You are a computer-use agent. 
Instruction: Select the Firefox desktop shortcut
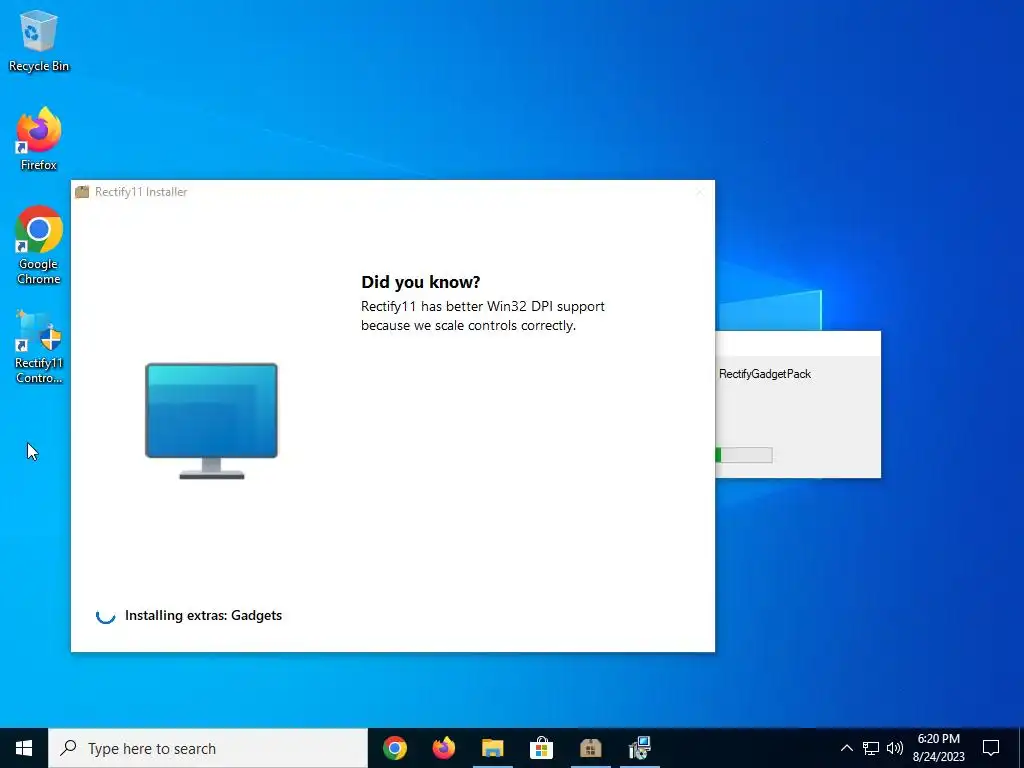(39, 138)
